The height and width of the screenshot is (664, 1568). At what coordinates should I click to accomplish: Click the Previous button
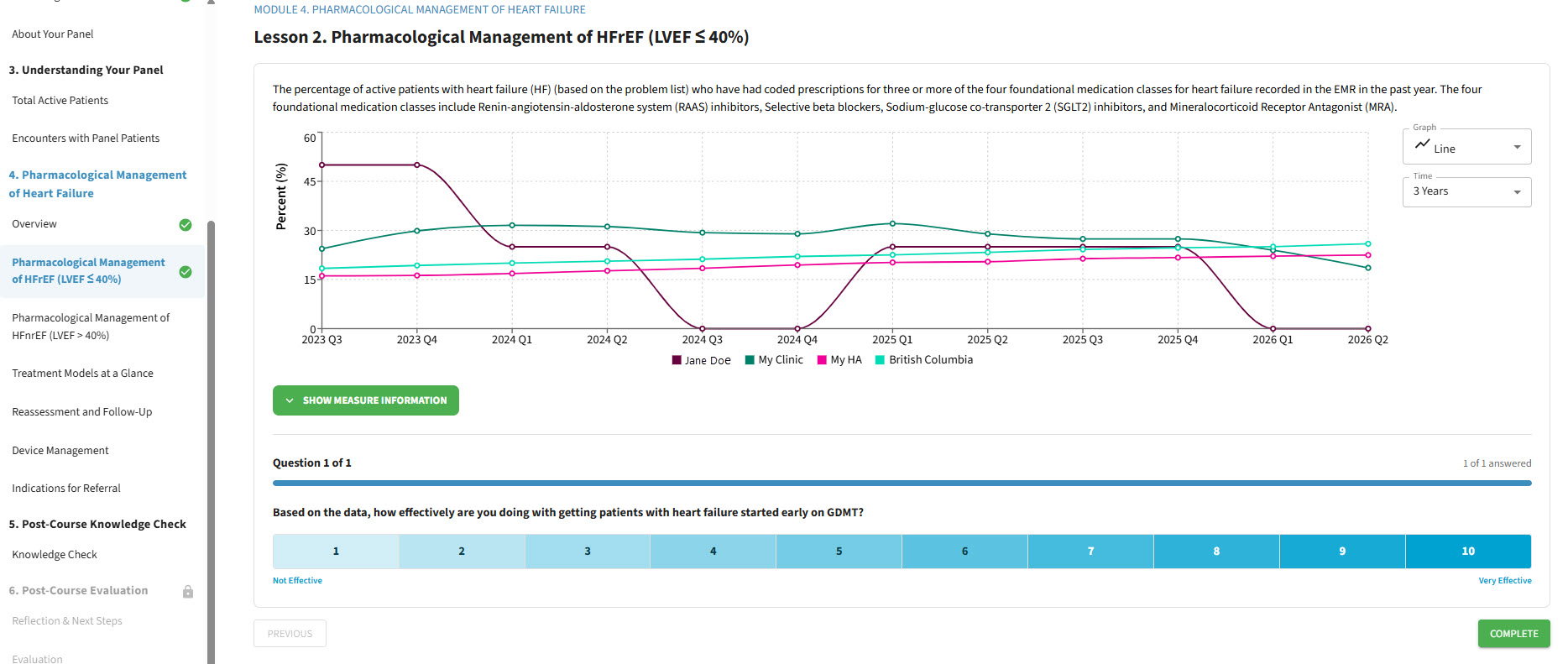tap(290, 634)
